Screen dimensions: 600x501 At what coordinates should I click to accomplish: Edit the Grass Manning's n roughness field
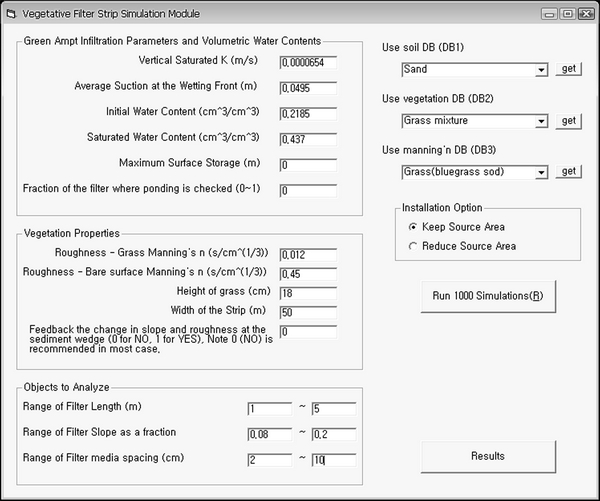(308, 255)
